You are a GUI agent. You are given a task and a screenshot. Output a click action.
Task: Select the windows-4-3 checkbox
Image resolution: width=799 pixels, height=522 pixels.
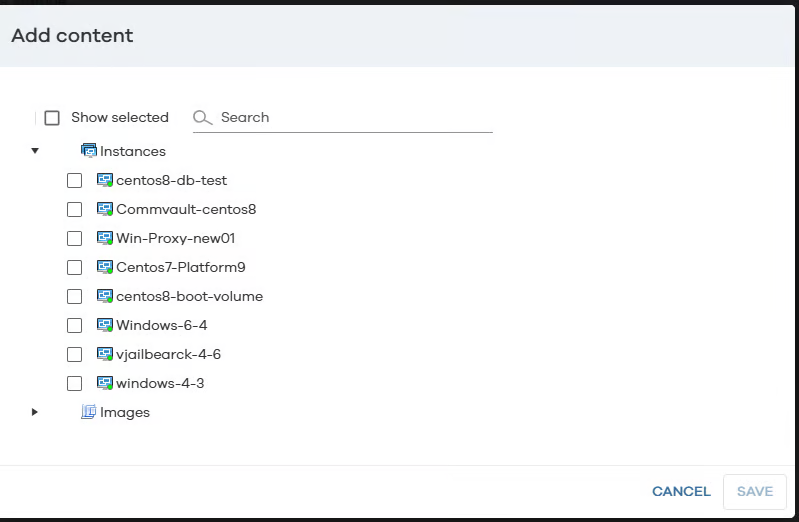click(74, 383)
